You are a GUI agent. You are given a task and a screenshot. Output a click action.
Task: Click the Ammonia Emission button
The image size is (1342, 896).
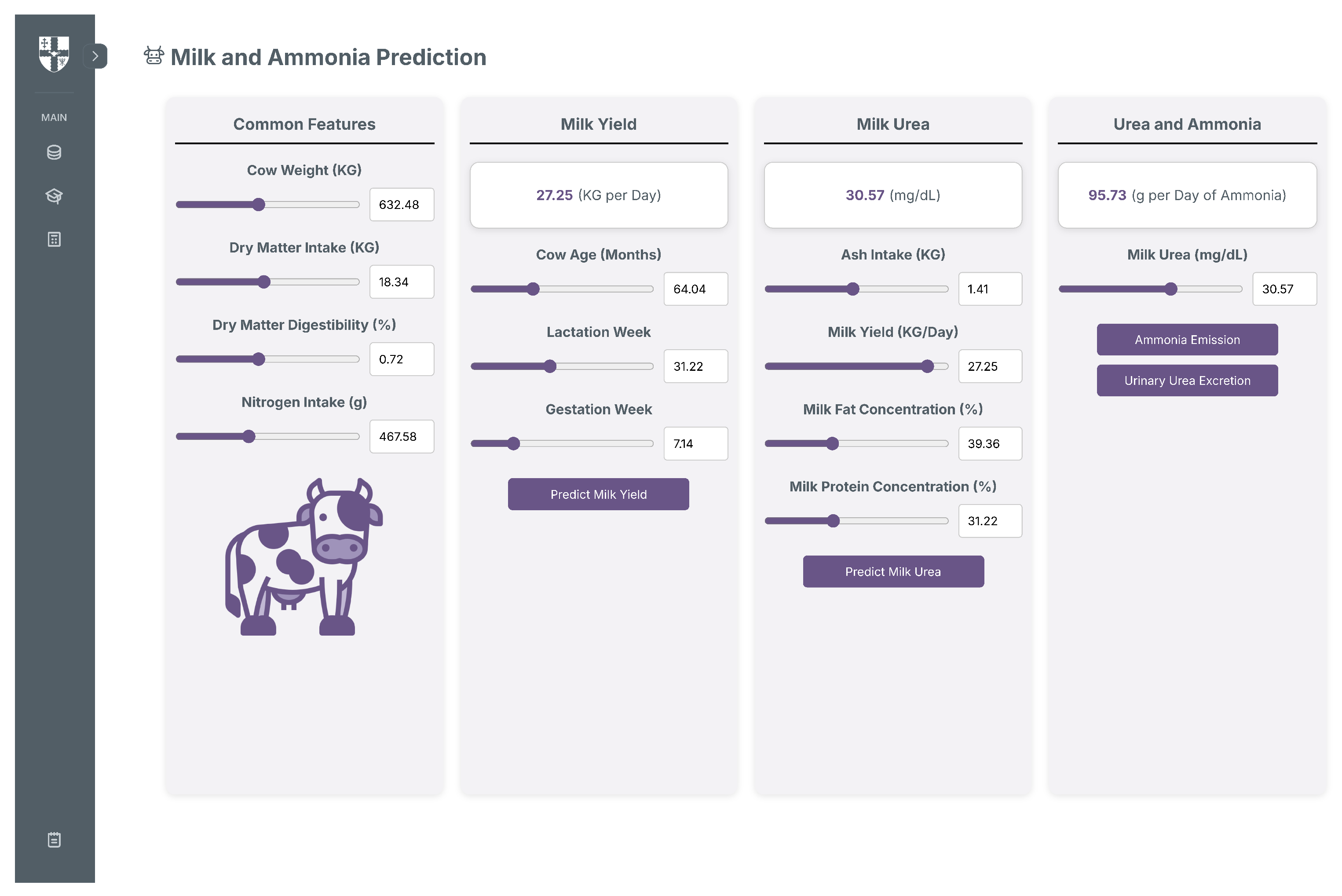(x=1187, y=340)
